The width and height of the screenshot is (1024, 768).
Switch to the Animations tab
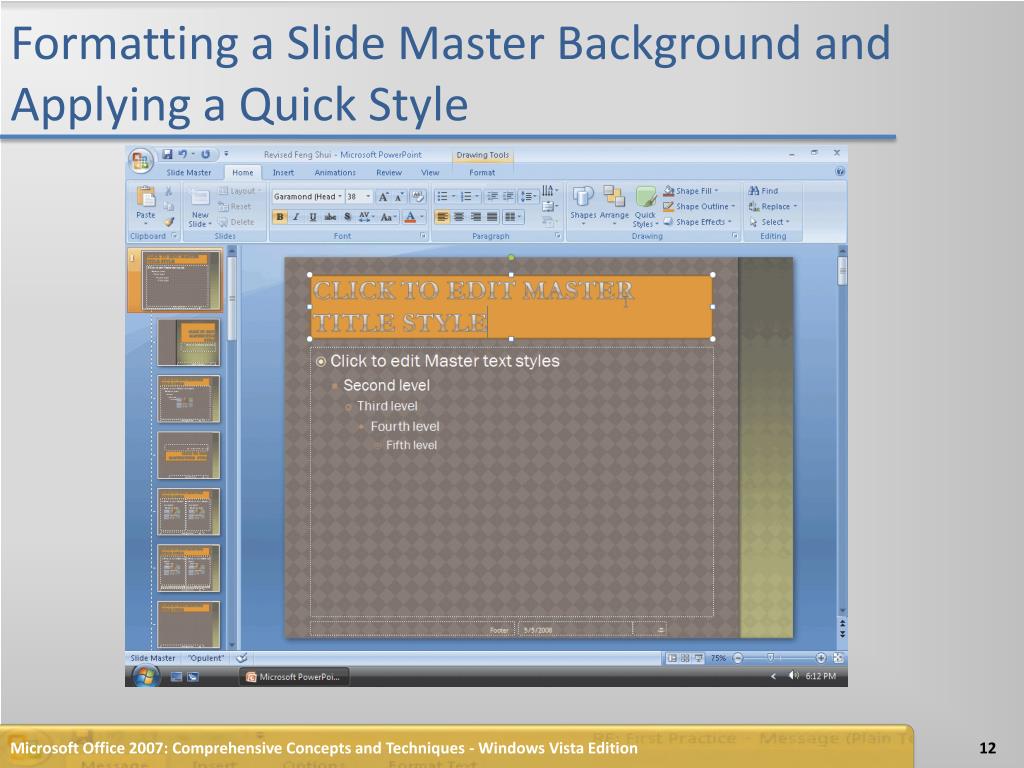point(335,172)
